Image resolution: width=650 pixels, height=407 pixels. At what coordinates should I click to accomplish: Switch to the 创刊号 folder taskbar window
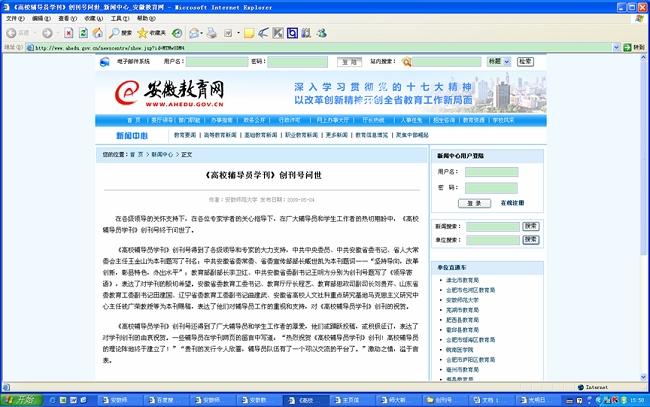[x=446, y=400]
